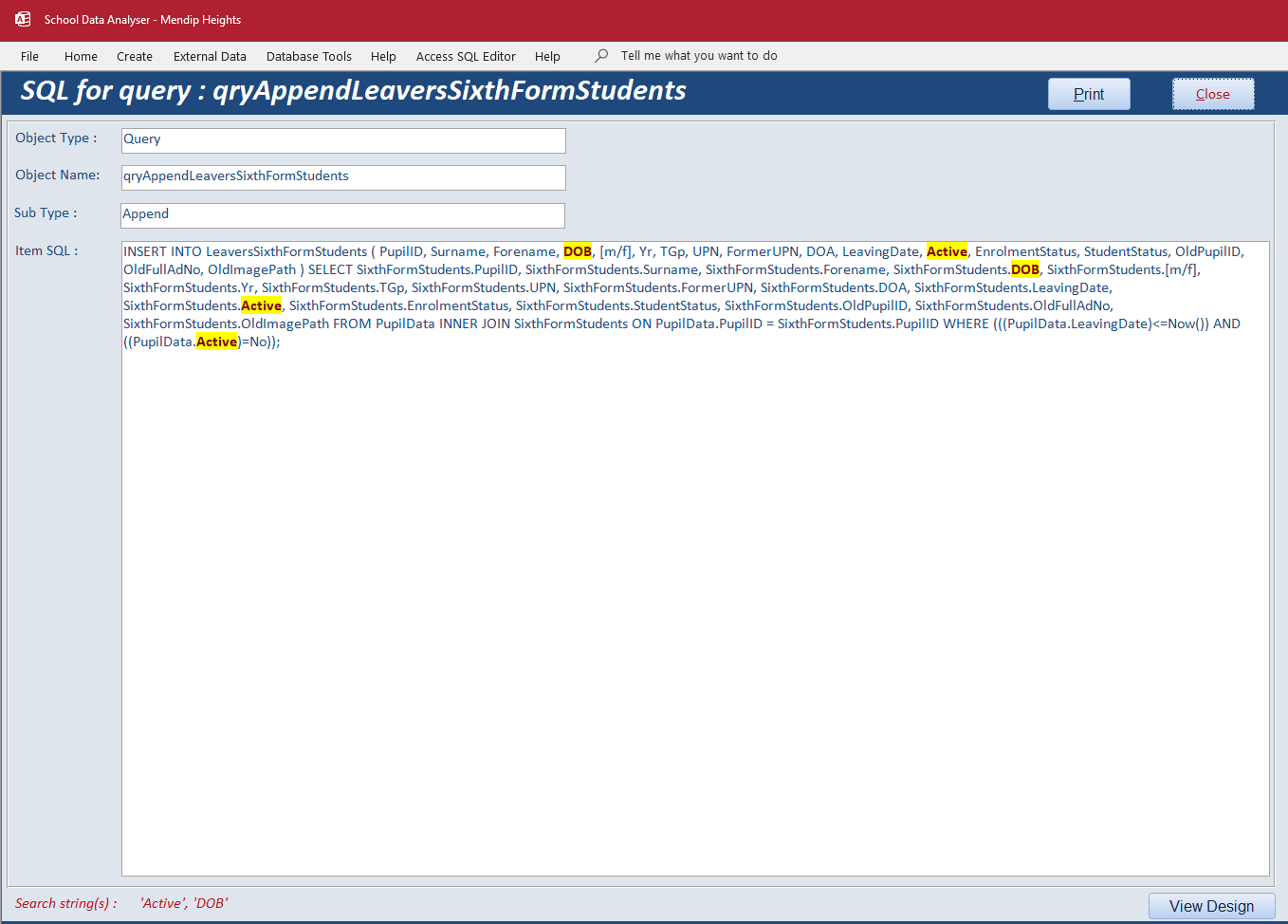Click the SQL query title heading
Viewport: 1288px width, 924px height.
(353, 91)
